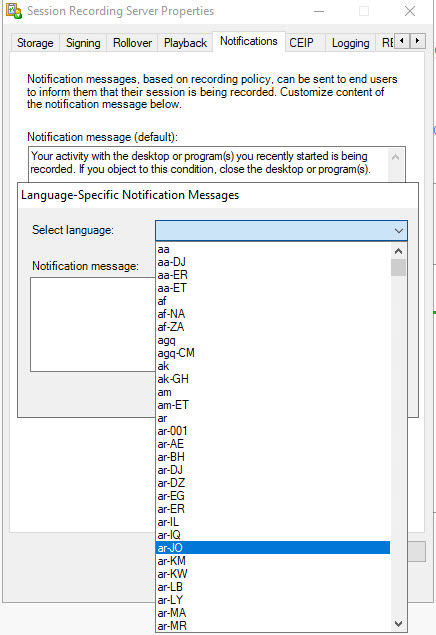Select 'ar-MA' language entry
The height and width of the screenshot is (635, 436).
tap(273, 613)
